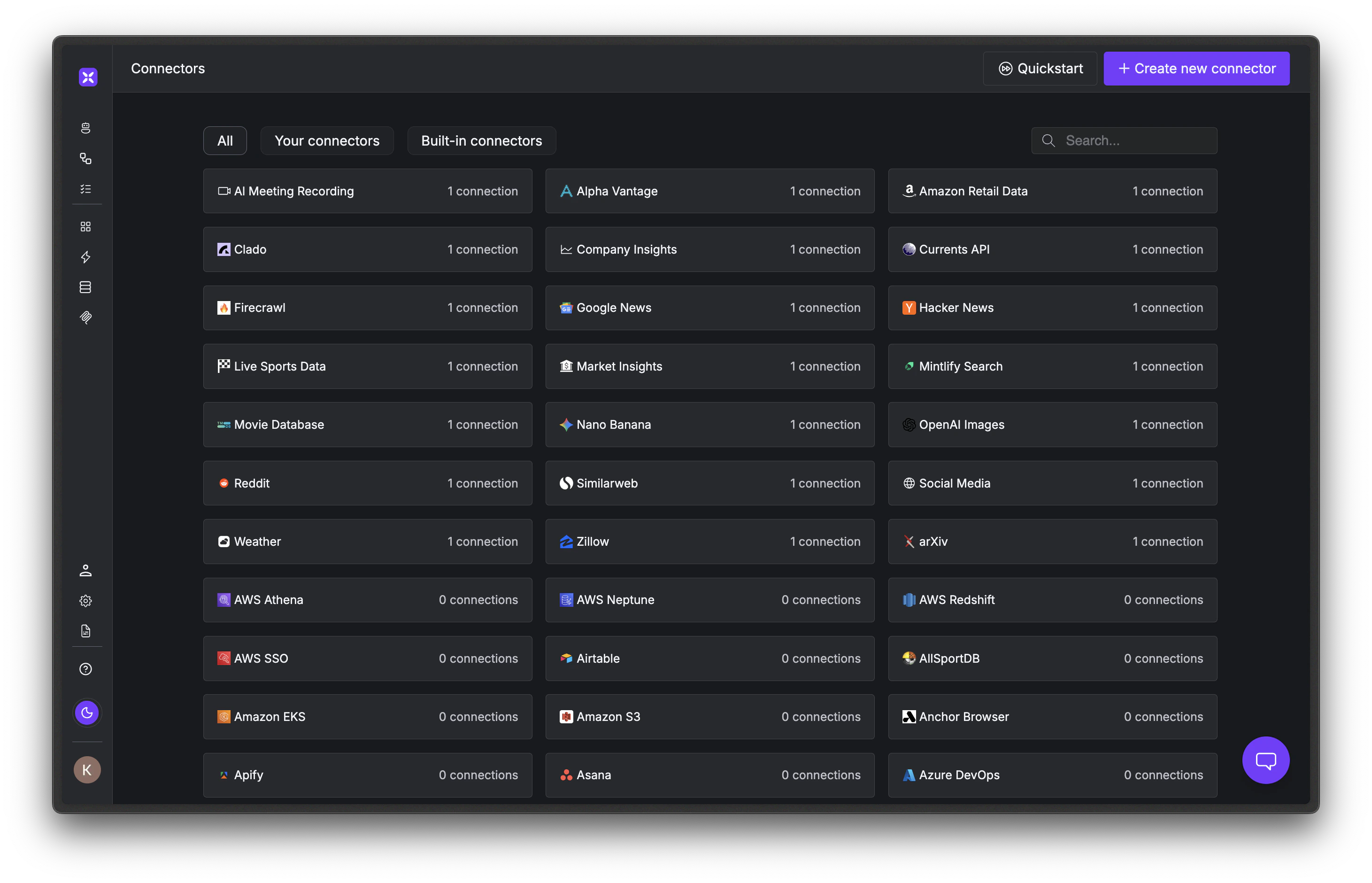The image size is (1372, 883).
Task: Open the task checklist sidebar icon
Action: pyautogui.click(x=86, y=189)
